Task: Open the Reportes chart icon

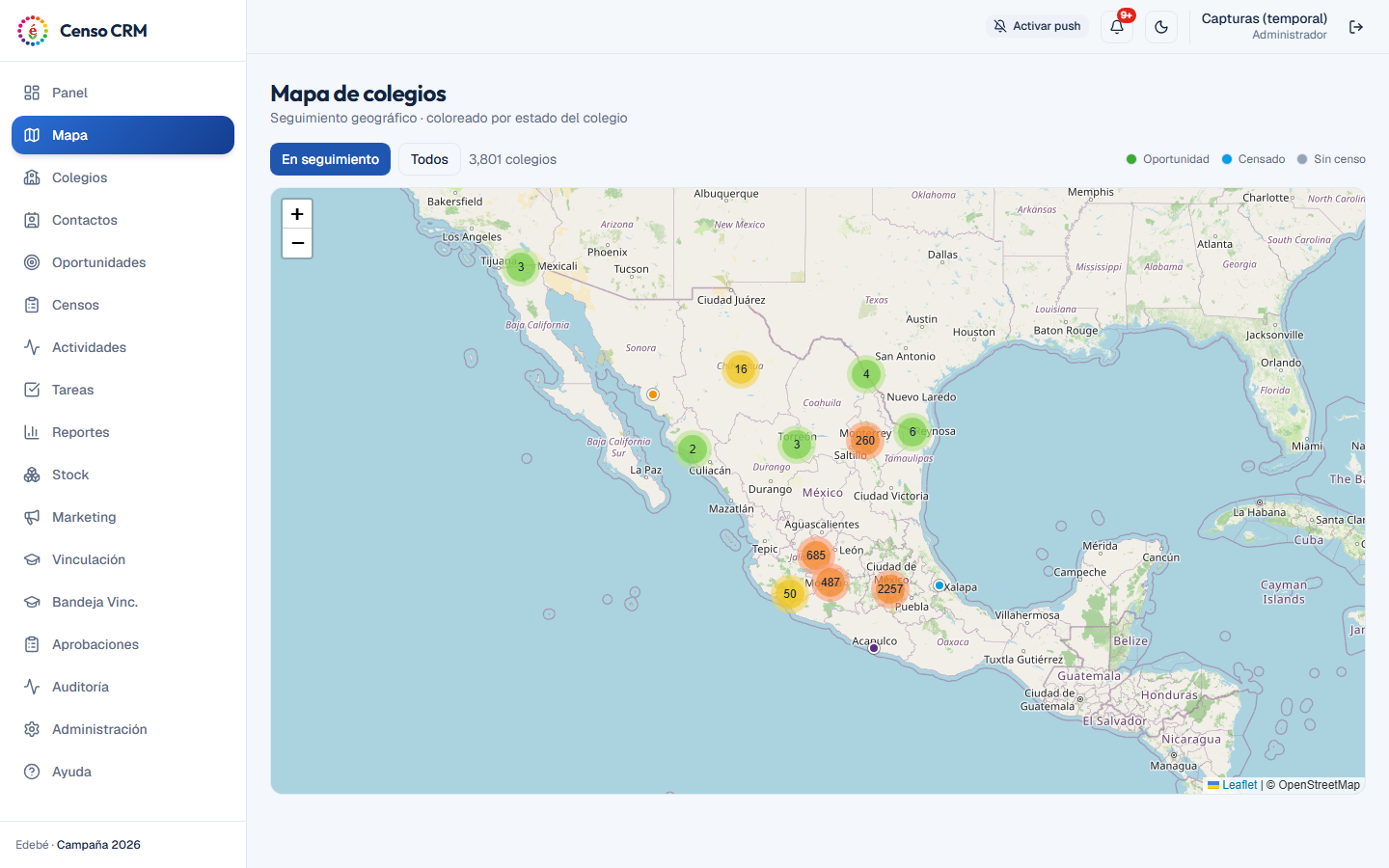Action: point(32,432)
